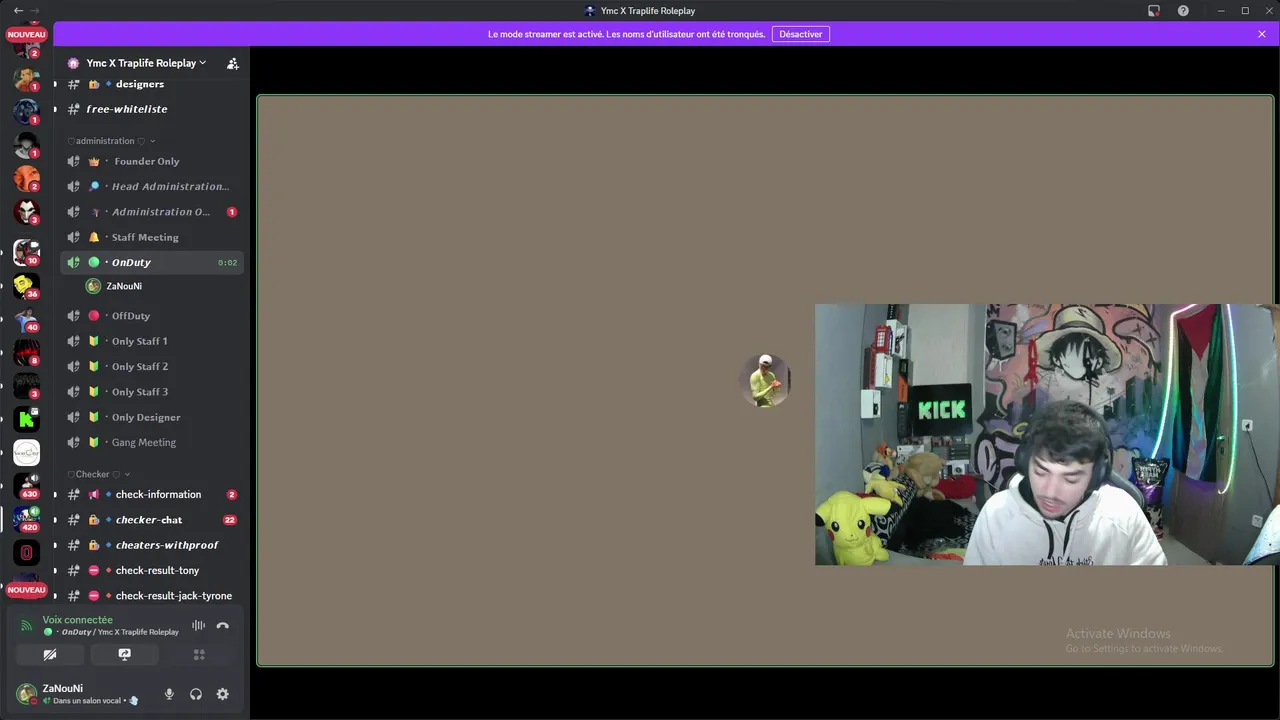Toggle screen sharing in the voice panel
This screenshot has height=720, width=1280.
pyautogui.click(x=124, y=654)
